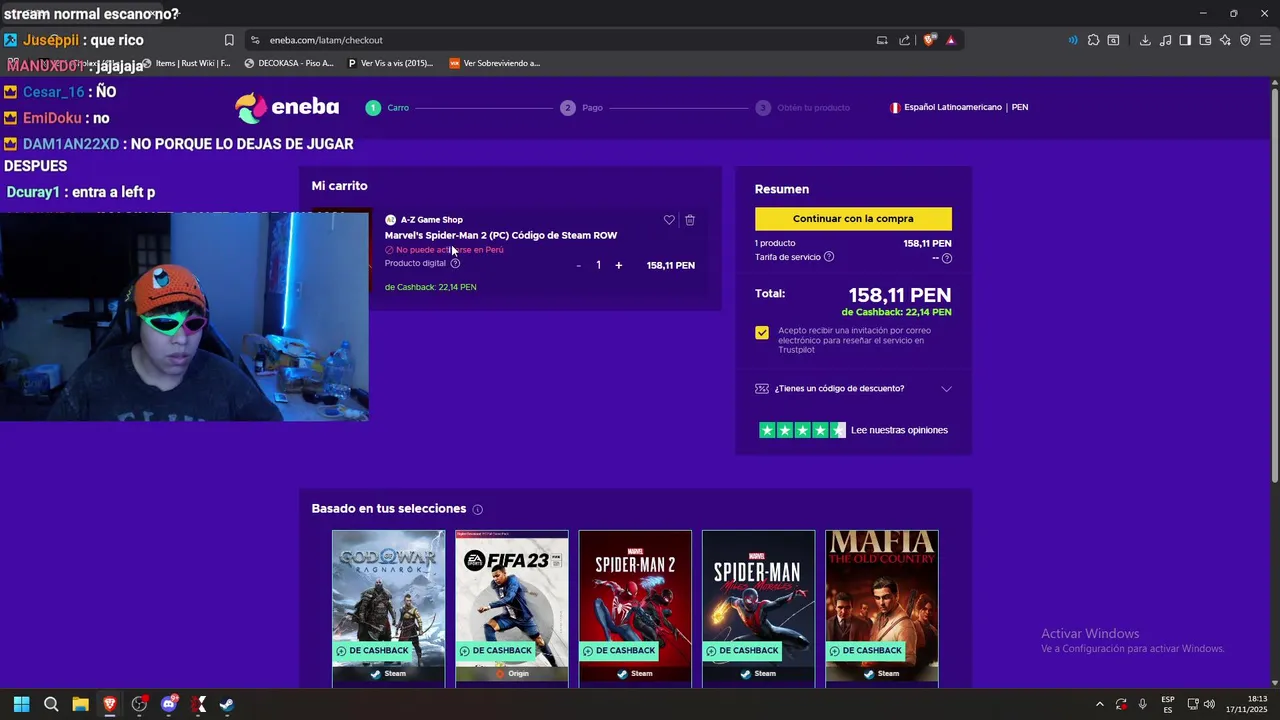Screen dimensions: 1280x720
Task: Open Spider-Man 2 recommendation thumbnail
Action: (x=635, y=608)
